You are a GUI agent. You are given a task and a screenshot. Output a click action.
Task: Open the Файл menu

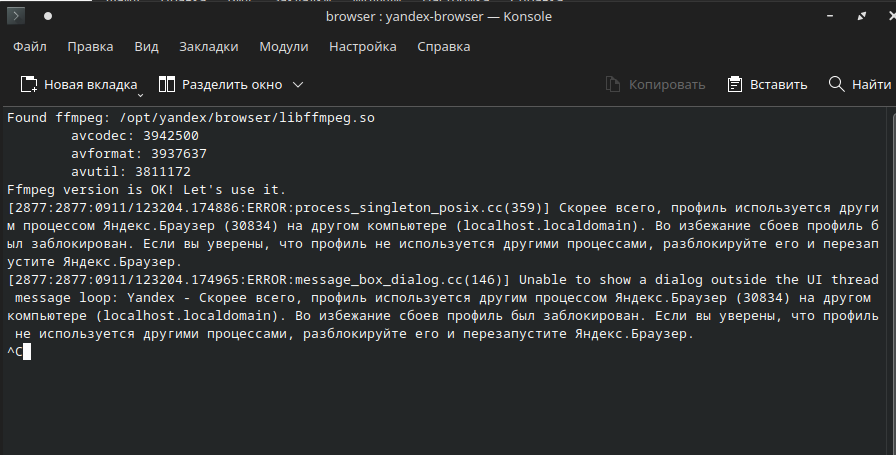point(30,47)
